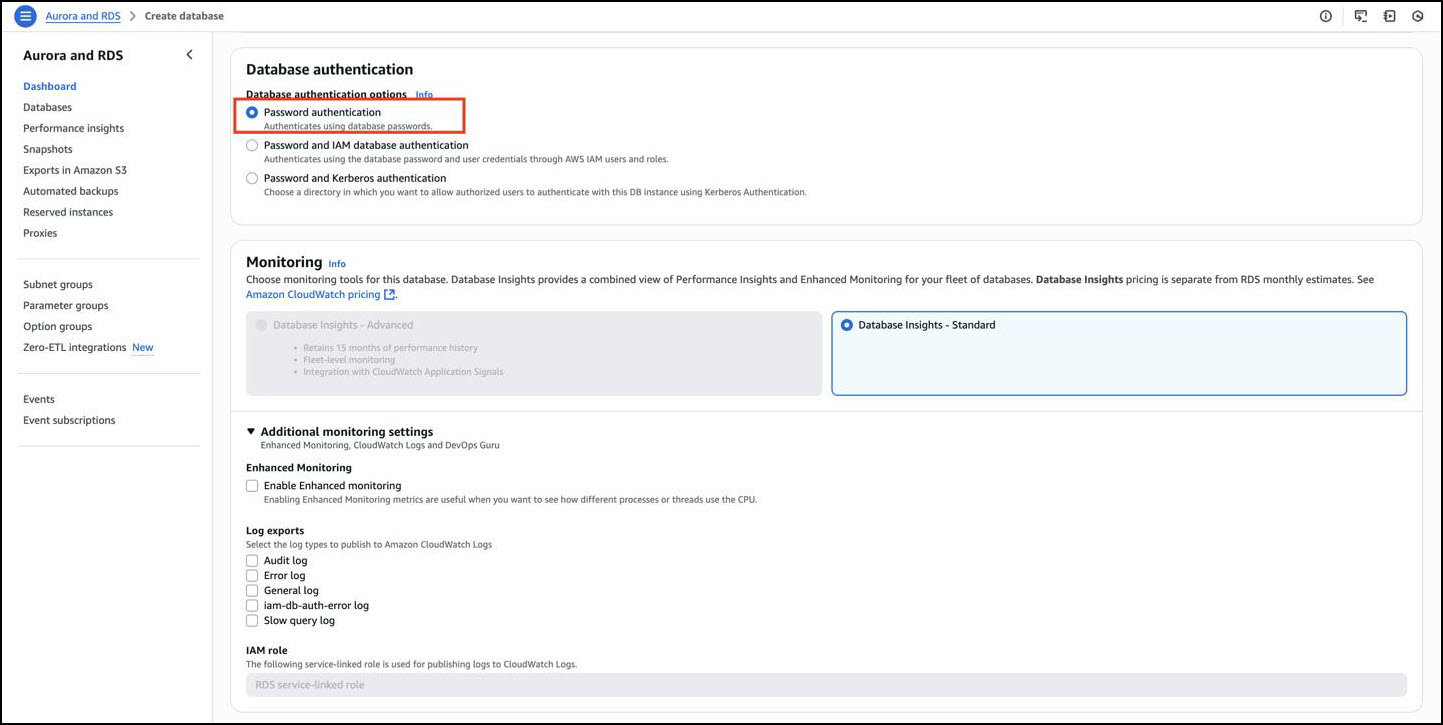
Task: Click external link icon beside CloudWatch pricing
Action: pyautogui.click(x=390, y=295)
